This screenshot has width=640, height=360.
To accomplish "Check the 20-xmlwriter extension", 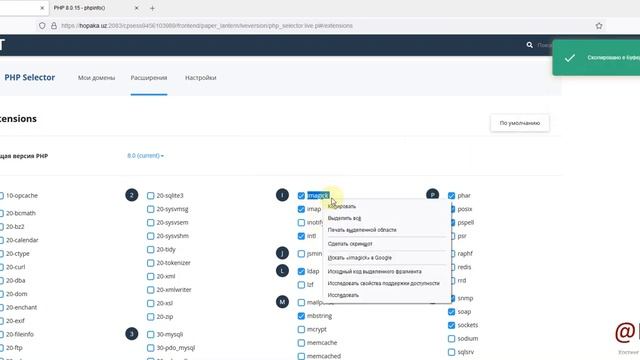I will click(151, 290).
